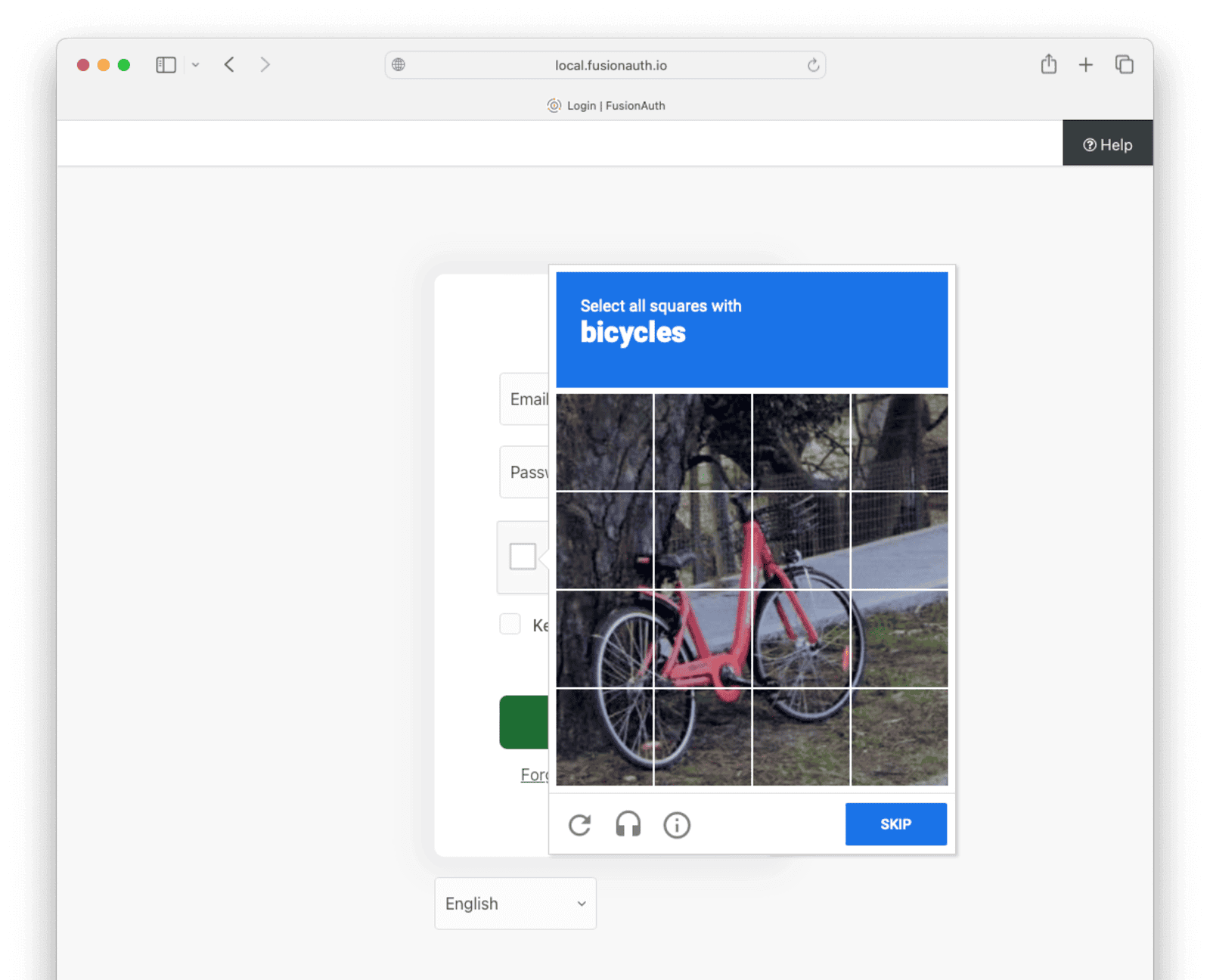
Task: Focus the local.fusionauth.io address bar
Action: click(x=605, y=65)
